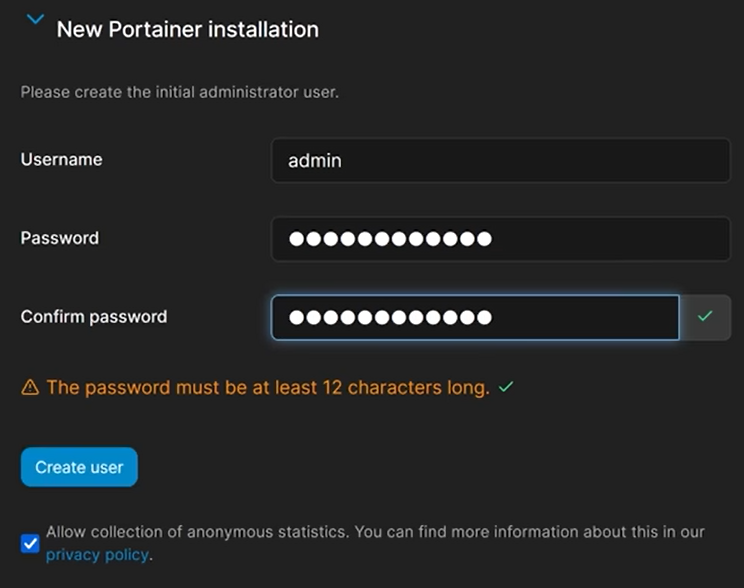
Task: Disable anonymous statistics collection checkbox
Action: click(30, 544)
